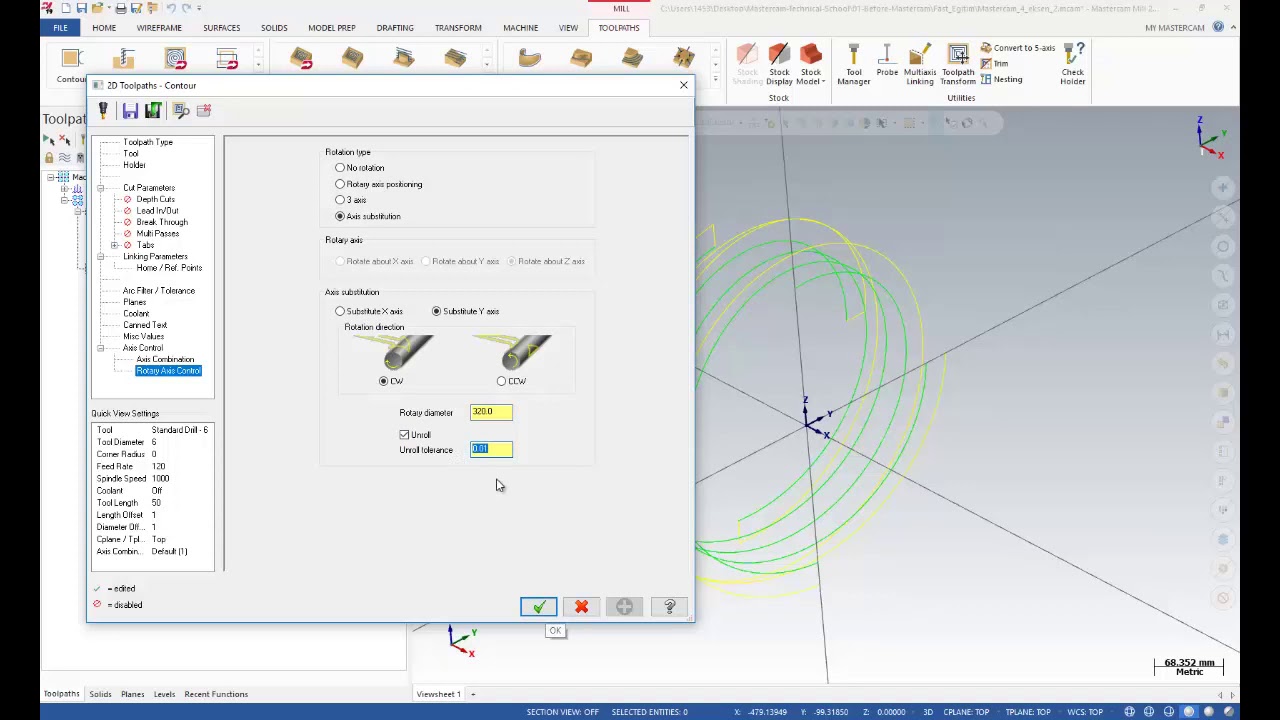Collapse the Axis Control node
The width and height of the screenshot is (1280, 720).
tap(100, 348)
